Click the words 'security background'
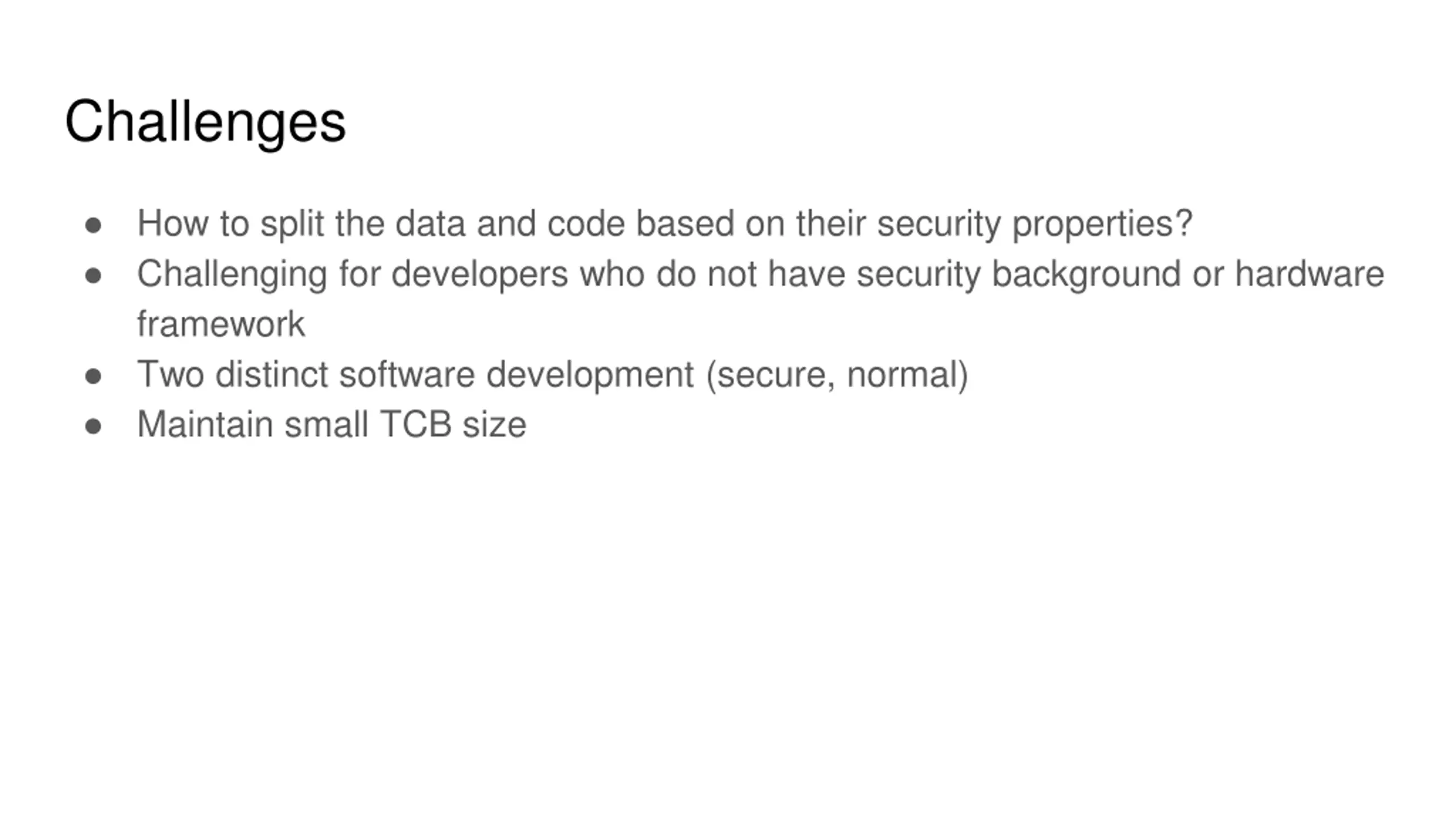1456x819 pixels. pos(1019,275)
